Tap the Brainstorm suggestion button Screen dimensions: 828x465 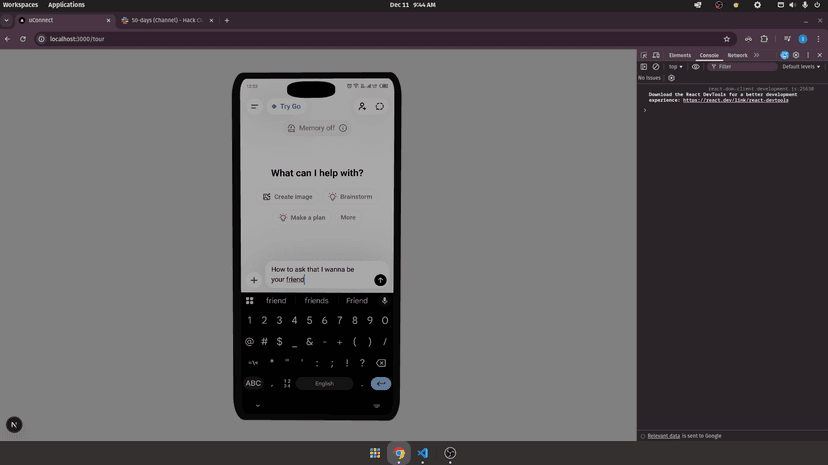click(350, 197)
